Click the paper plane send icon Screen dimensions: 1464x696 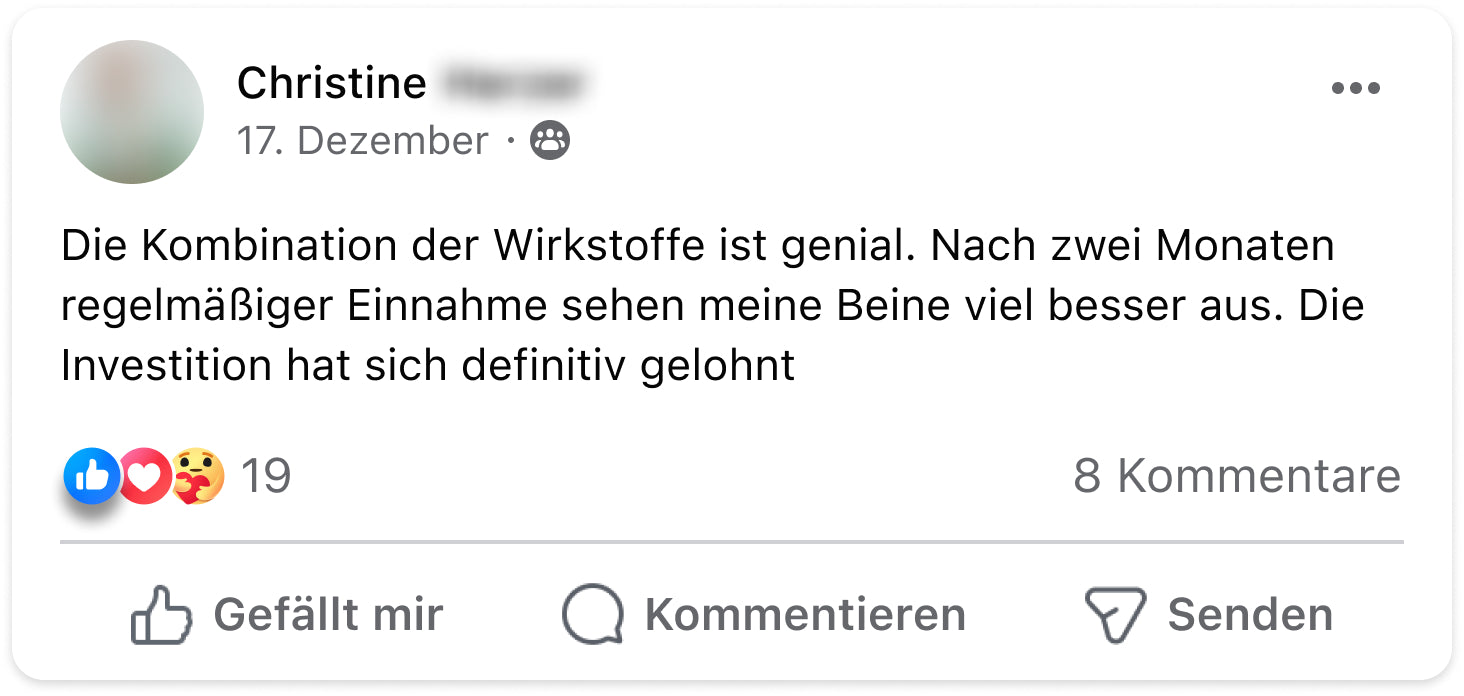tap(1114, 614)
